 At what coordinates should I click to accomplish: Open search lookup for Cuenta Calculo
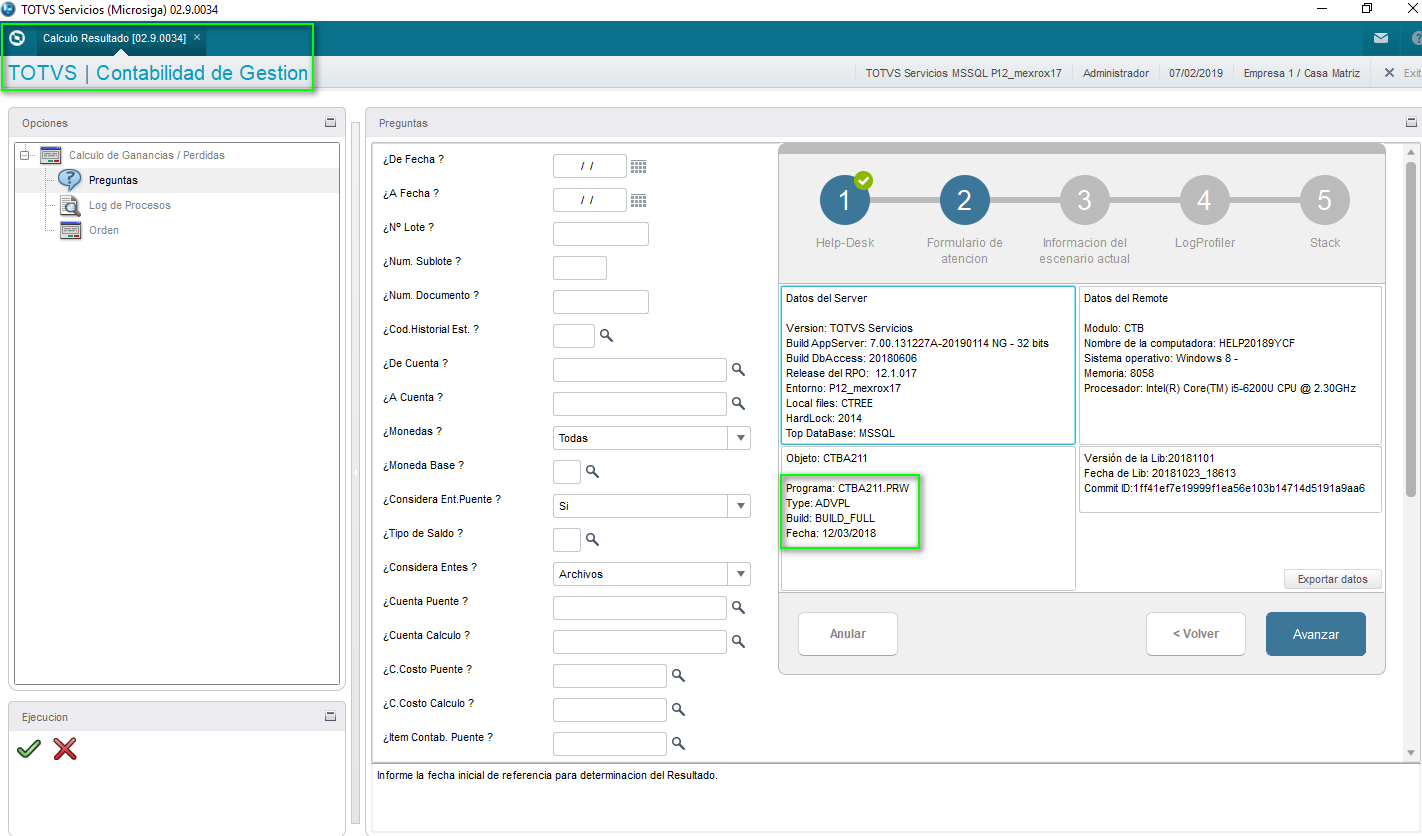coord(738,642)
